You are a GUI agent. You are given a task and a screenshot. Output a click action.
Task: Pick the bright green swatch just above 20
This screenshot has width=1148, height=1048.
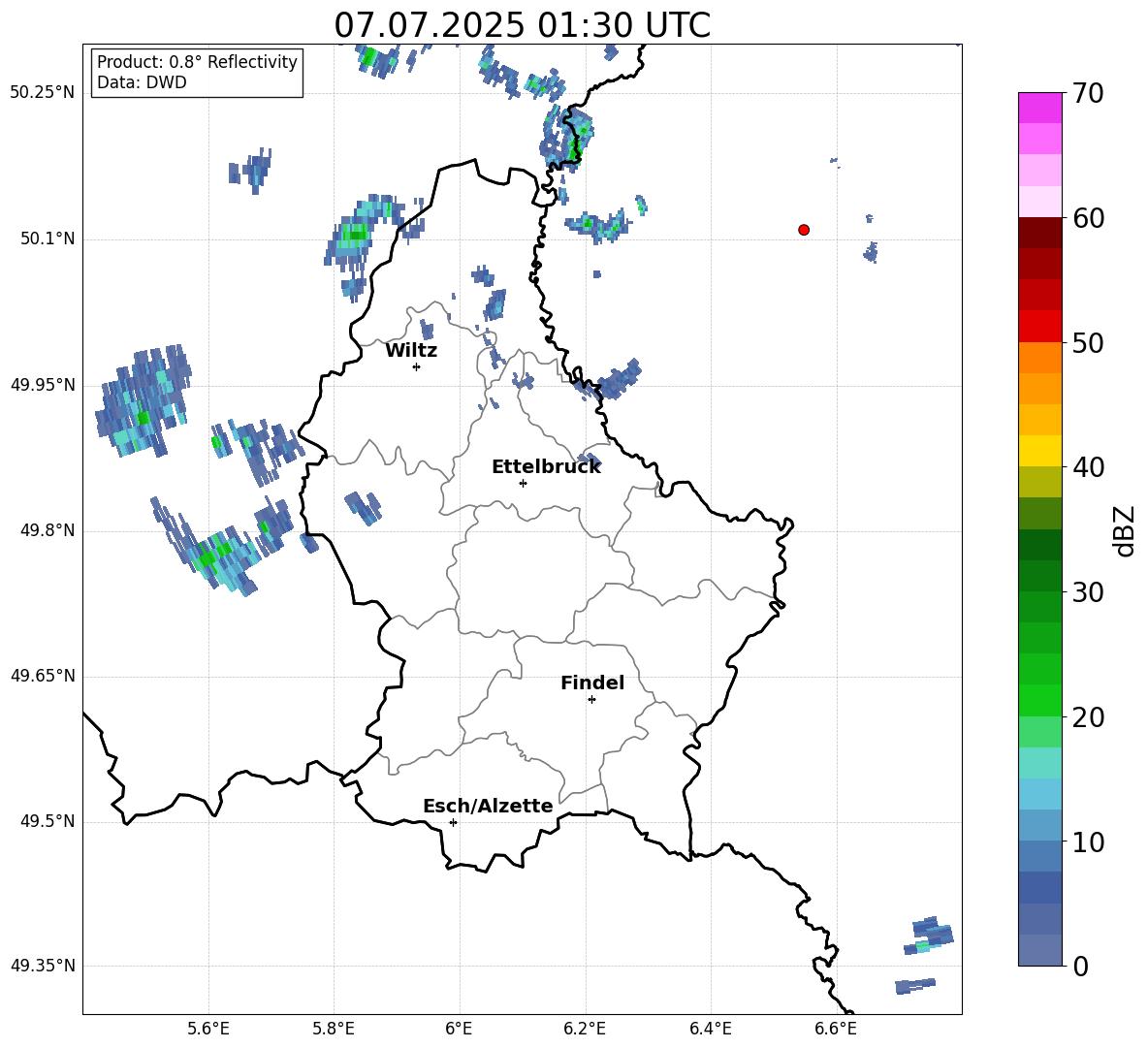pos(1039,700)
